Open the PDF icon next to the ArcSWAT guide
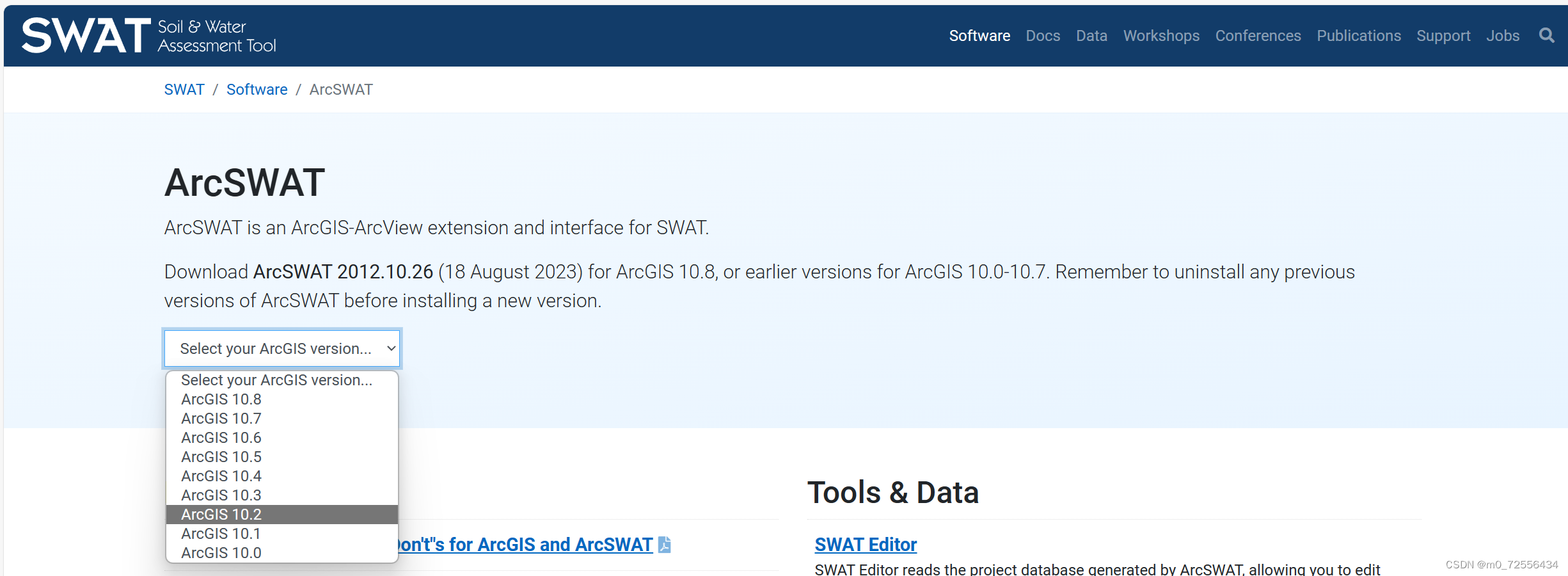 coord(664,545)
